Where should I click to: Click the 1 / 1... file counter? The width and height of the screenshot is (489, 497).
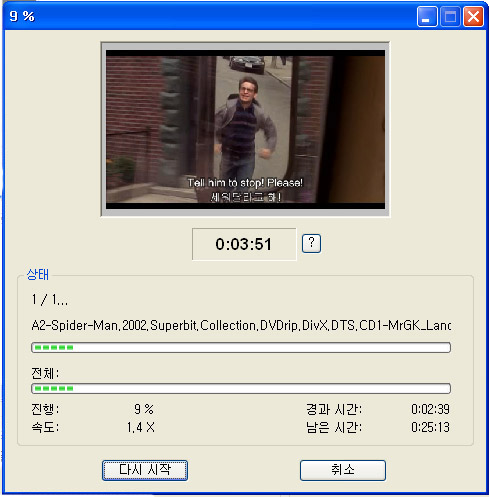50,300
